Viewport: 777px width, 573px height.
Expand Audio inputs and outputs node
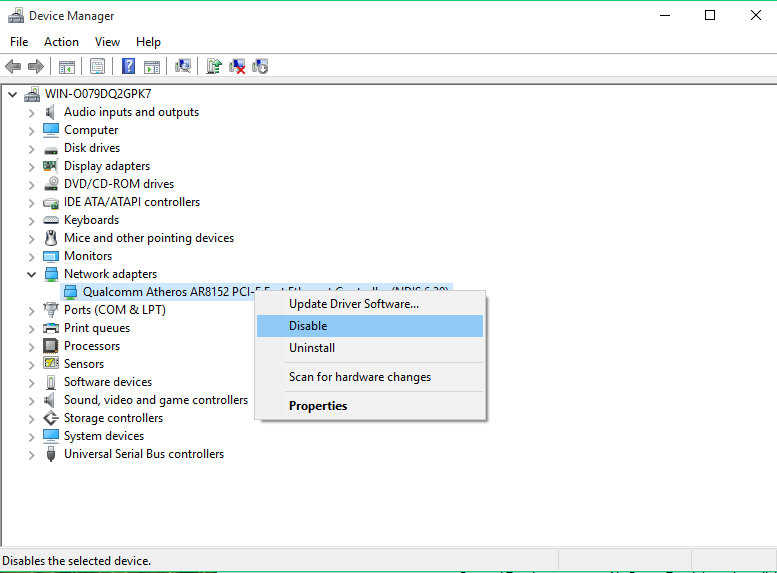point(31,113)
